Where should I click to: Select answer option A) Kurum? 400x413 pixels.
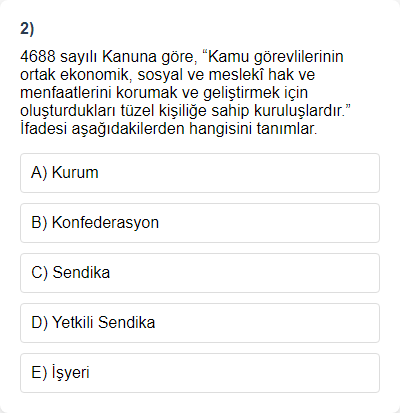[x=200, y=173]
